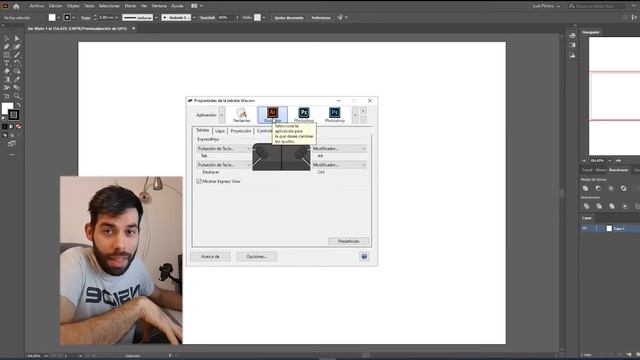Open Pulsación de Tecla dropdown above Tab

224,149
